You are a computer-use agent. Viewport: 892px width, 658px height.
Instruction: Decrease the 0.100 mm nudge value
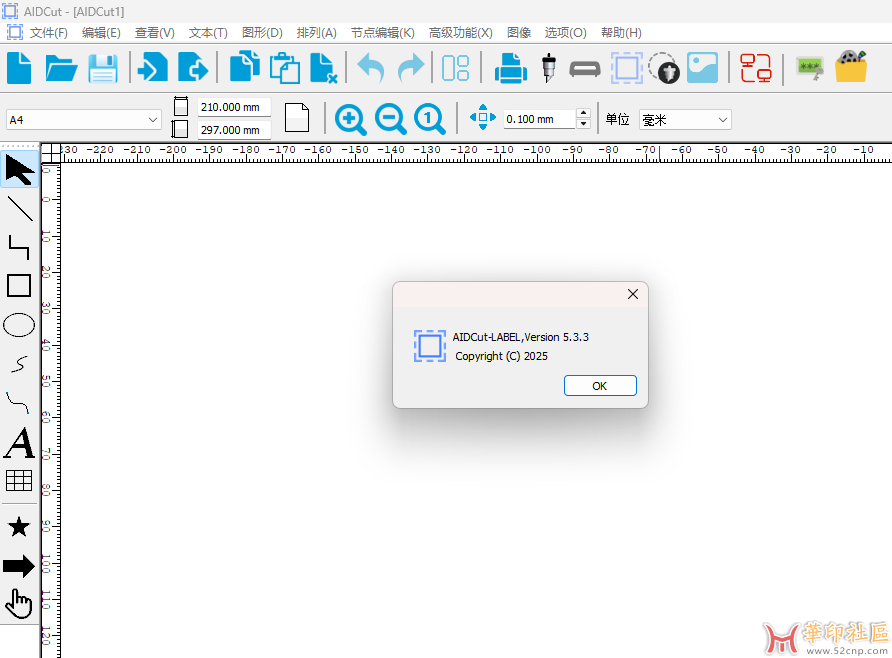pyautogui.click(x=583, y=124)
